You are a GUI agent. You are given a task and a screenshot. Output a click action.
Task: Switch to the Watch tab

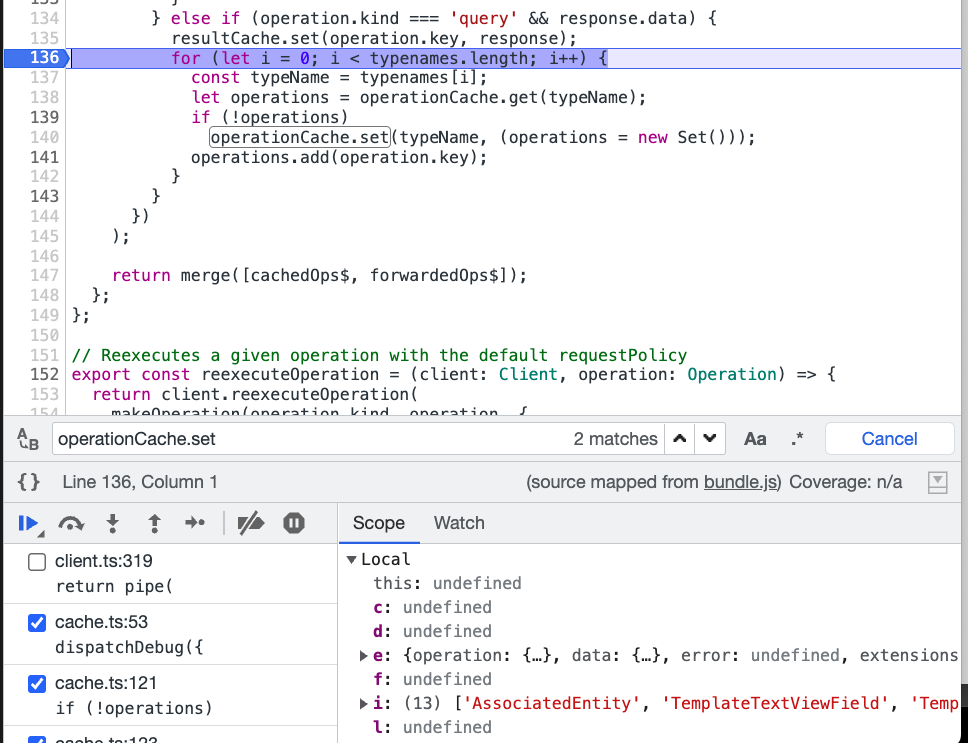pyautogui.click(x=459, y=522)
